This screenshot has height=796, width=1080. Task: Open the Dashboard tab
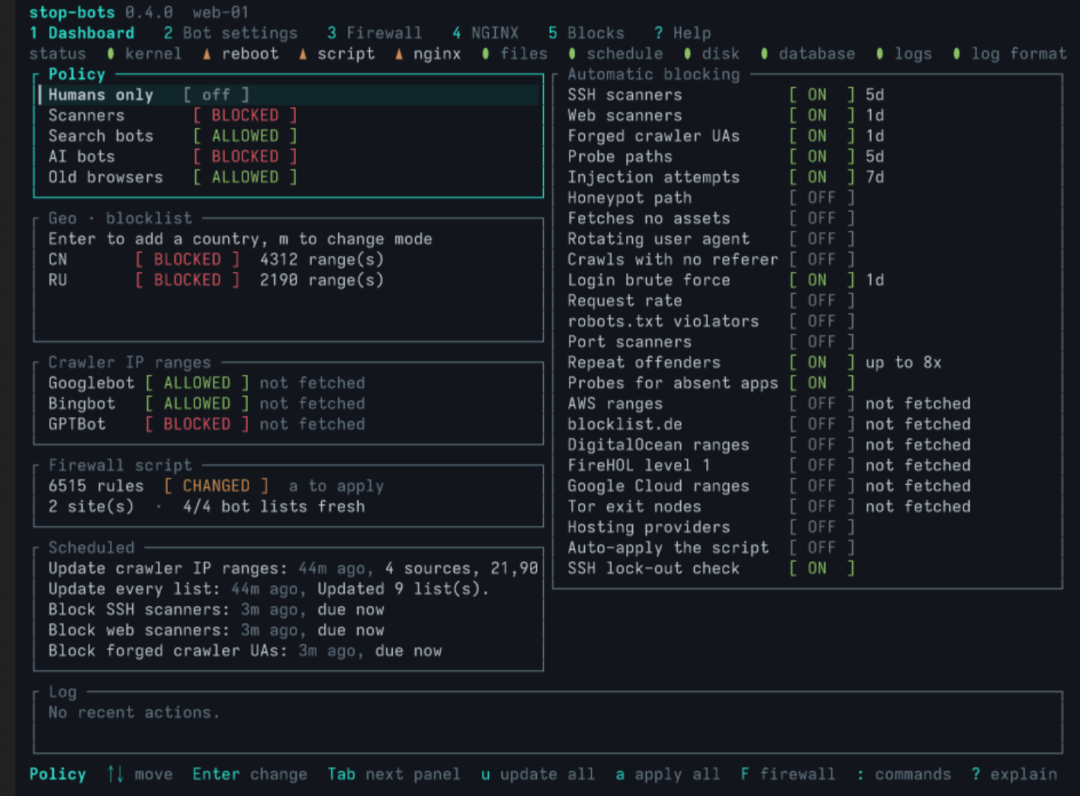pyautogui.click(x=82, y=33)
